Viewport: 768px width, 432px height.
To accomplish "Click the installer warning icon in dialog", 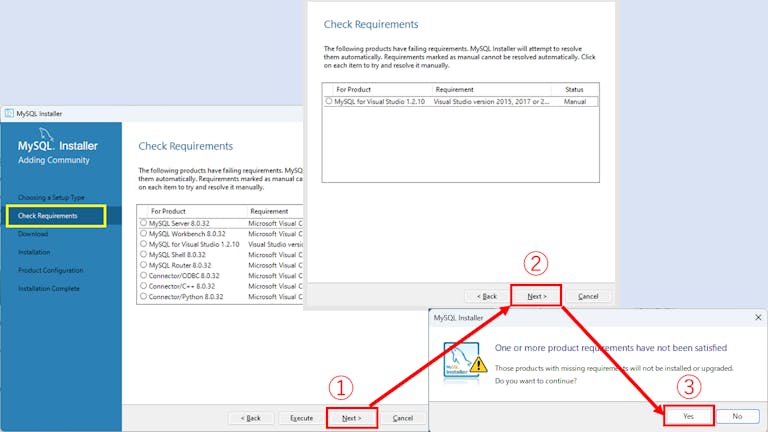I will click(x=465, y=360).
